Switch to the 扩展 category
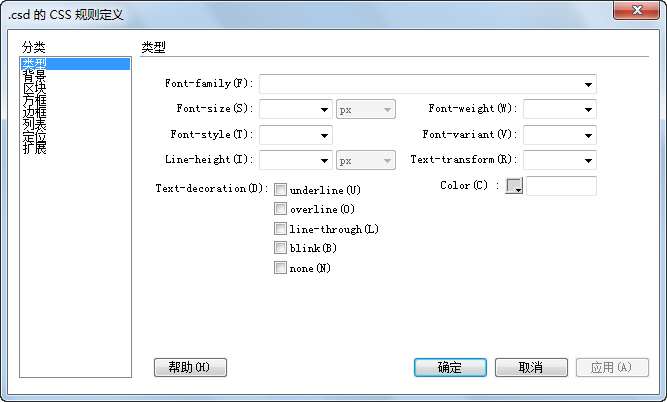This screenshot has height=402, width=667. pyautogui.click(x=34, y=148)
